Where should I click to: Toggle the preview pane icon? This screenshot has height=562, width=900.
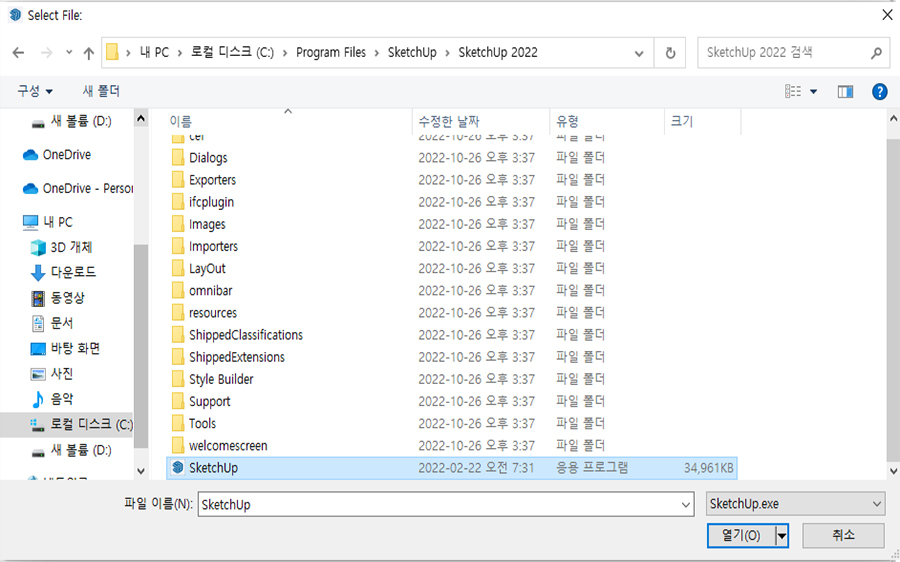pyautogui.click(x=845, y=91)
